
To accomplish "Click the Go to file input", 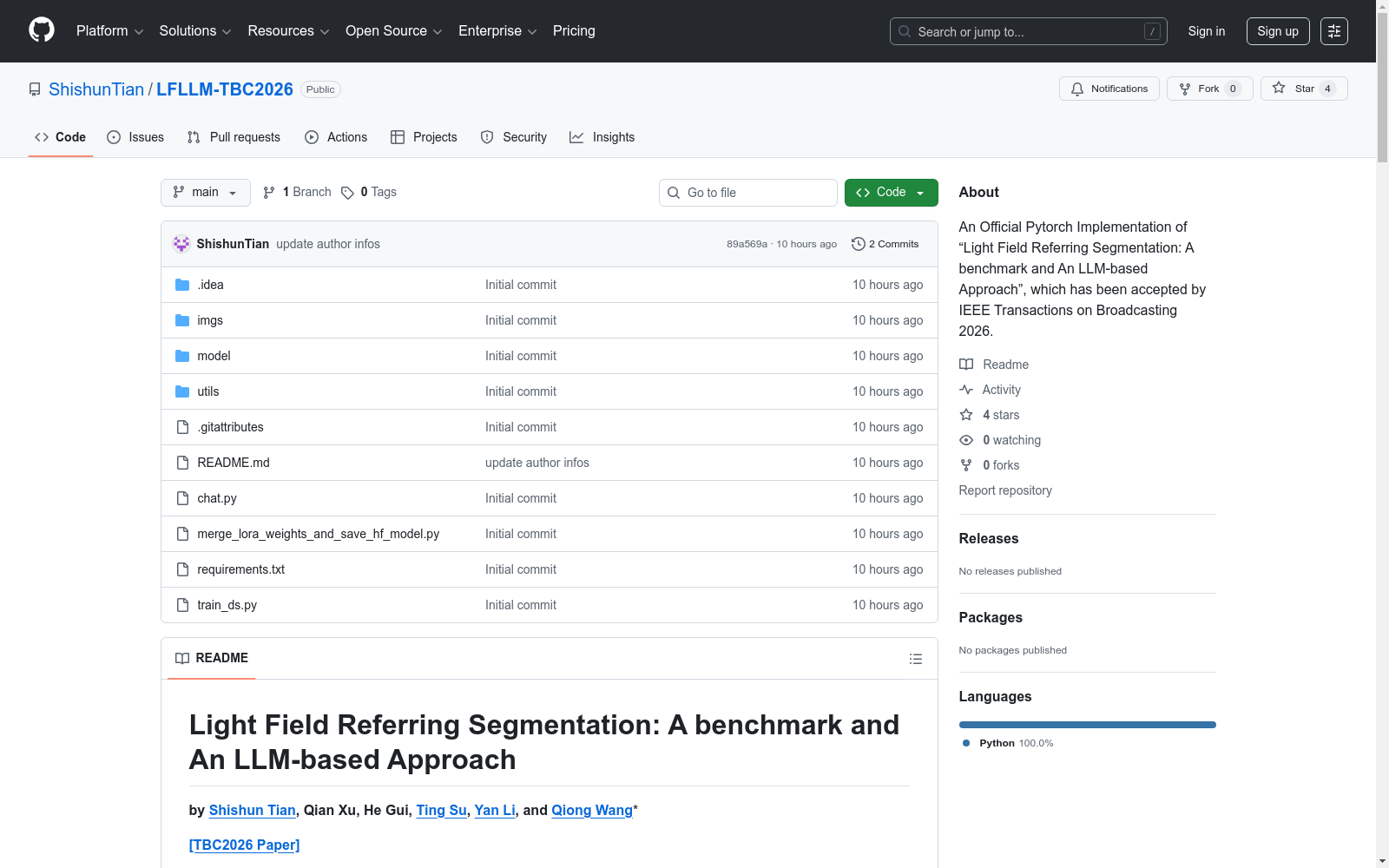I will click(748, 193).
